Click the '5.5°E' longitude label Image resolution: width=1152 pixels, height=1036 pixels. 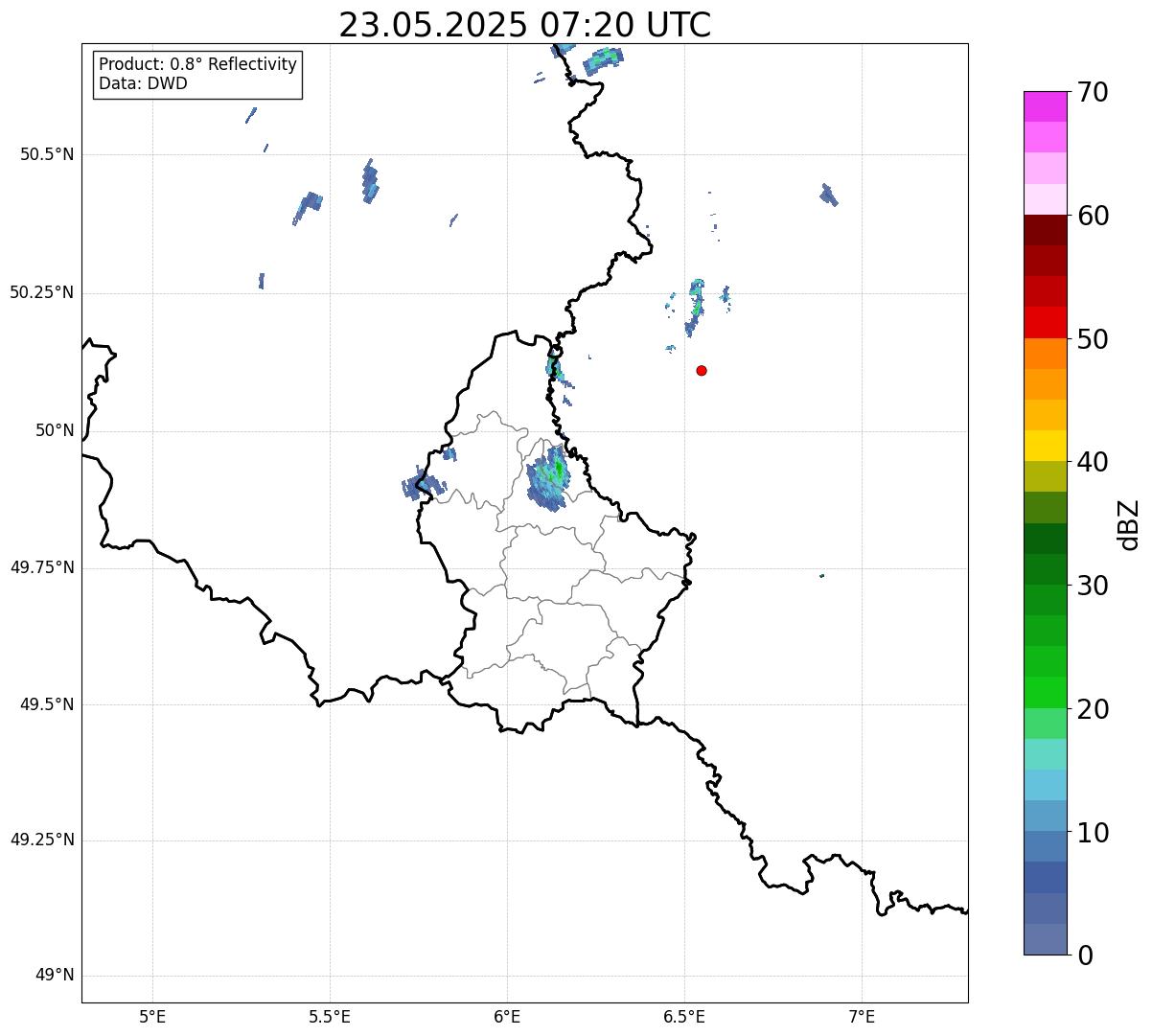[330, 1016]
